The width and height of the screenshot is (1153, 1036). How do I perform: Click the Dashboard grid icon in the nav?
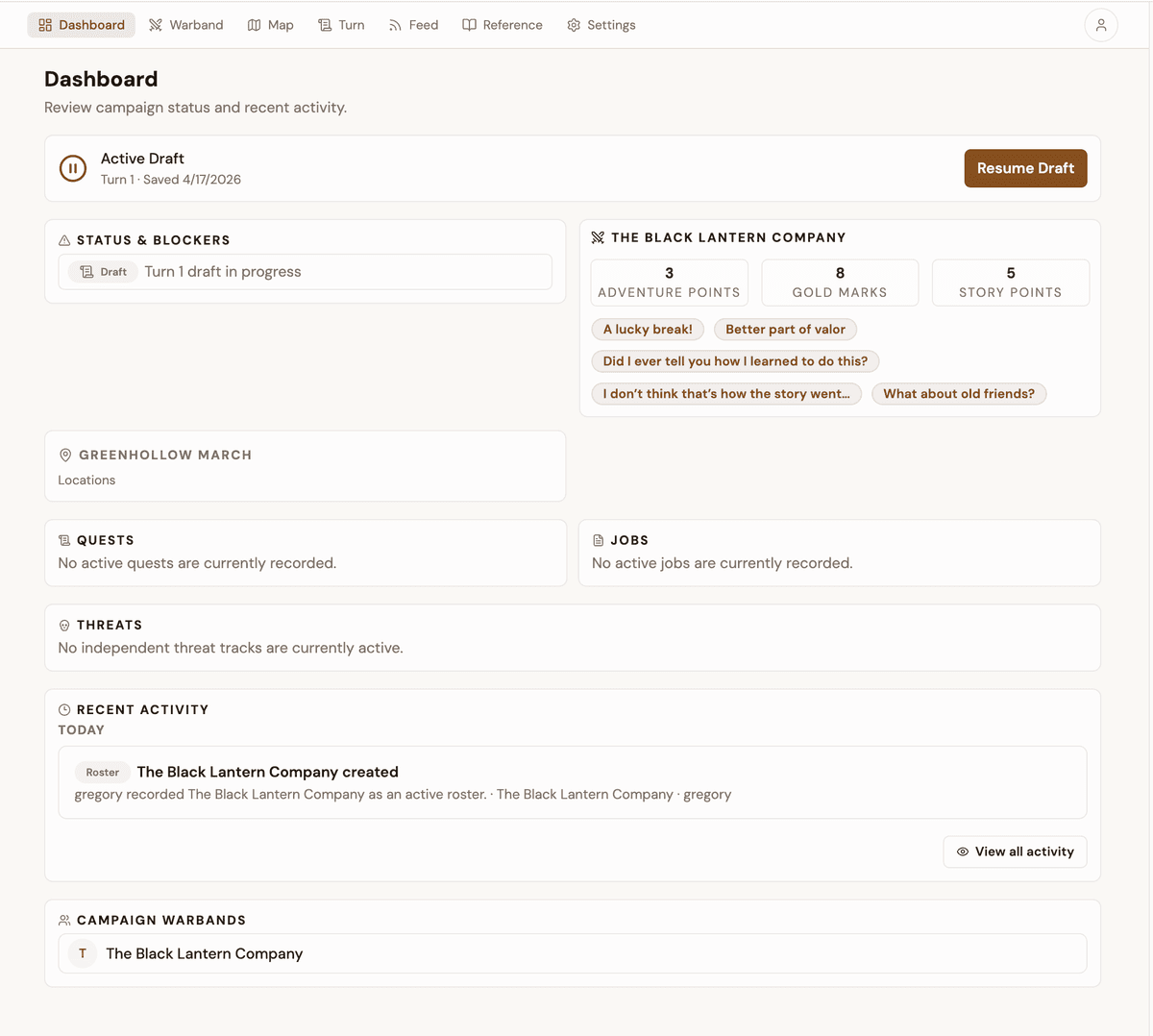tap(45, 25)
